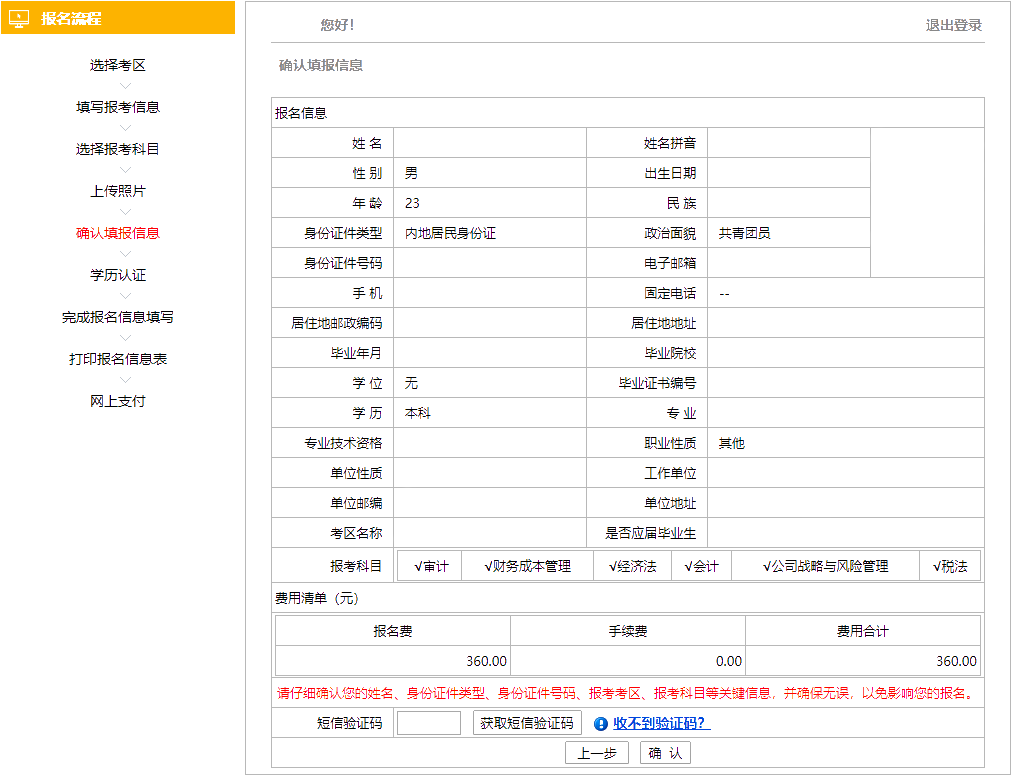
Task: Toggle the 经济法 subject selection
Action: [633, 565]
